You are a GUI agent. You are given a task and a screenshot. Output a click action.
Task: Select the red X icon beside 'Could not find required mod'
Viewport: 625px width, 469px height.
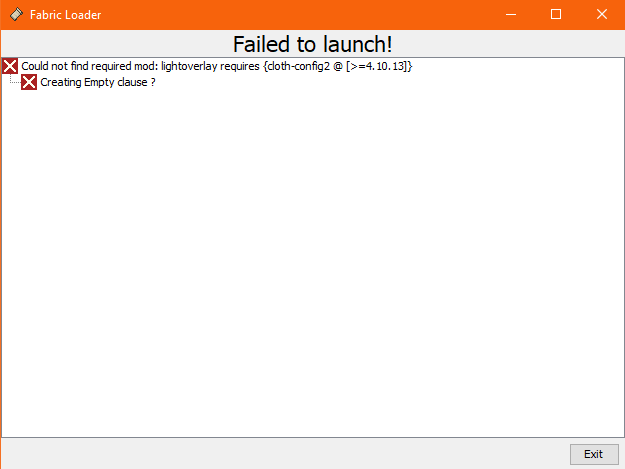click(10, 66)
